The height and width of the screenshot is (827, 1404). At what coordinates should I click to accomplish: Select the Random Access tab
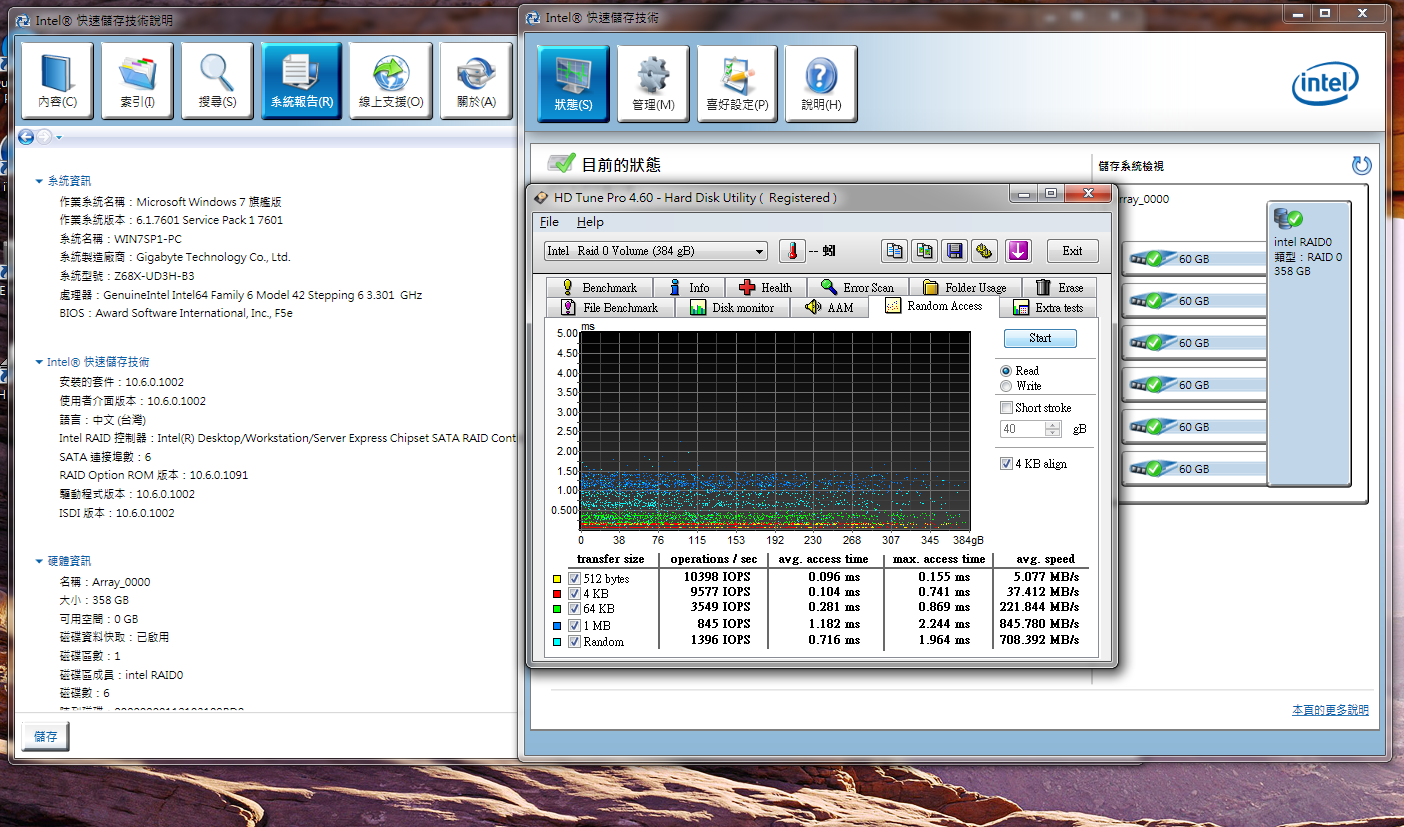(x=934, y=306)
